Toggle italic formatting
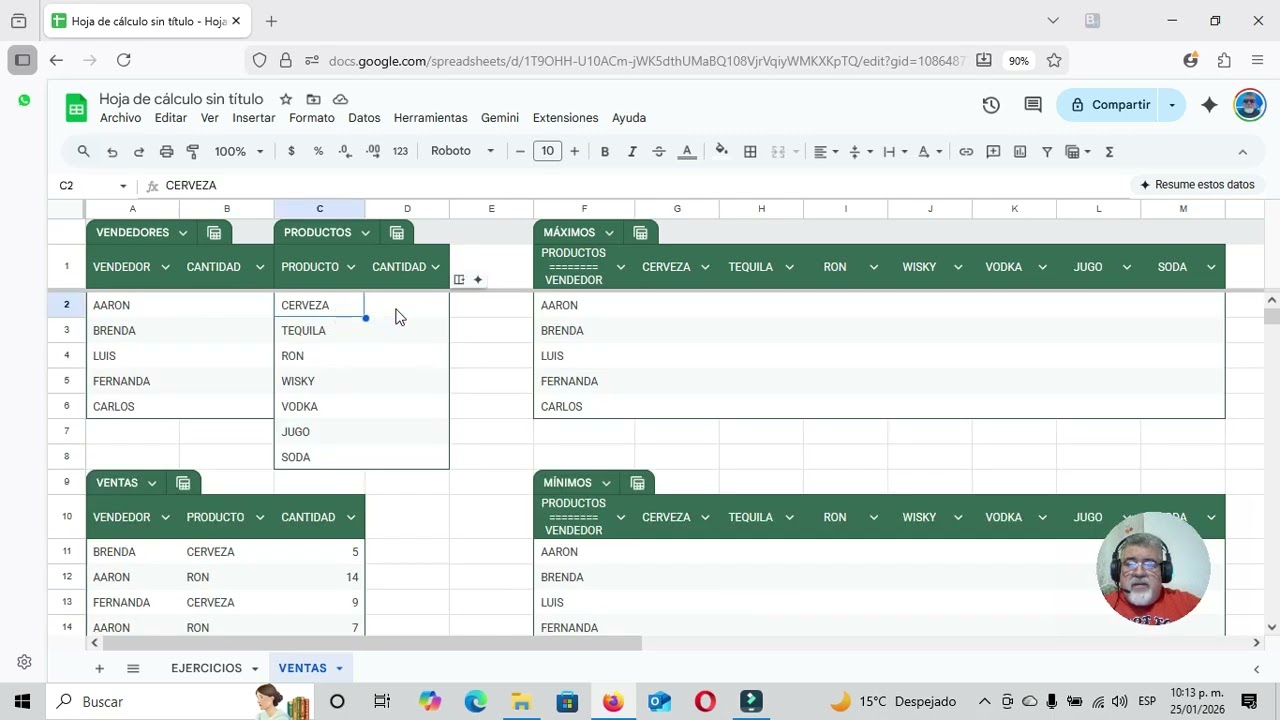Image resolution: width=1280 pixels, height=720 pixels. [x=632, y=152]
